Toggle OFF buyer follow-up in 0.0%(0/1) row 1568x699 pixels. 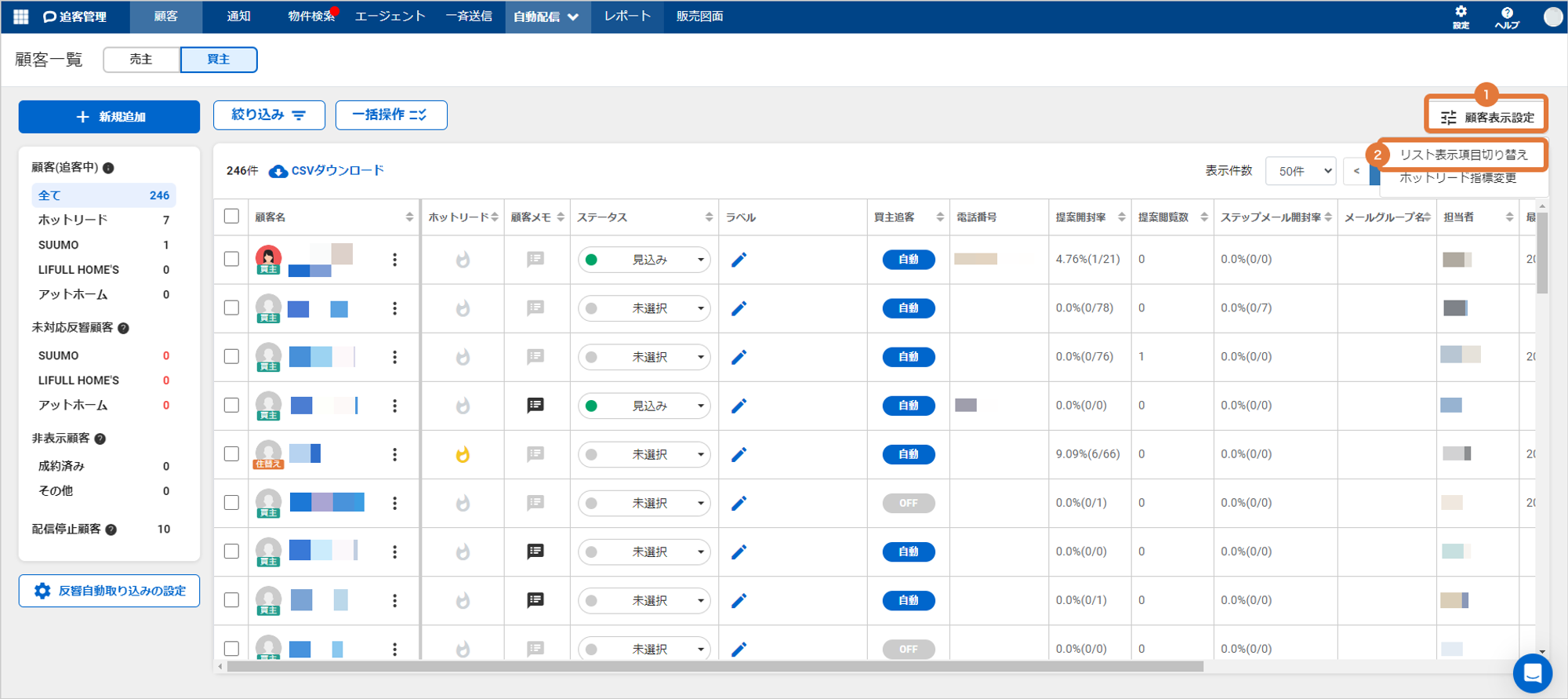(x=909, y=503)
